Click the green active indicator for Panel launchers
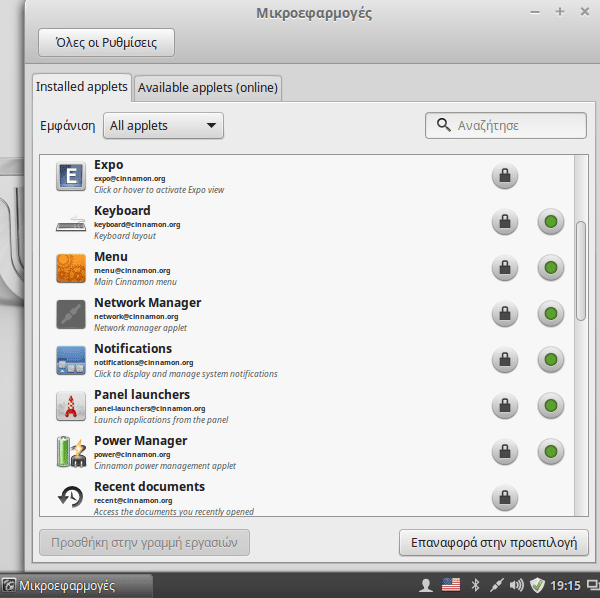This screenshot has height=598, width=600. (551, 406)
